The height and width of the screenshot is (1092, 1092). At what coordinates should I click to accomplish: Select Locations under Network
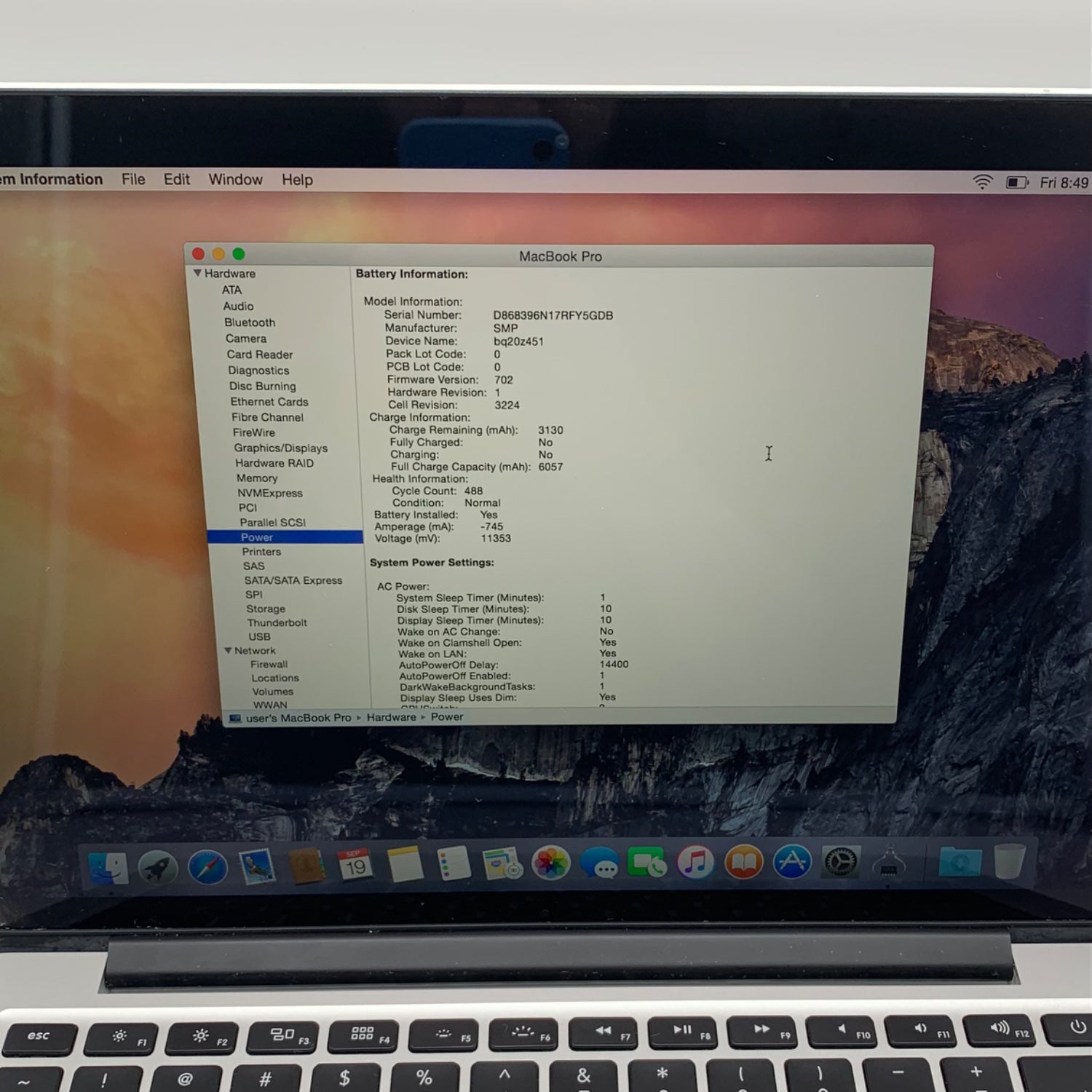pyautogui.click(x=275, y=678)
